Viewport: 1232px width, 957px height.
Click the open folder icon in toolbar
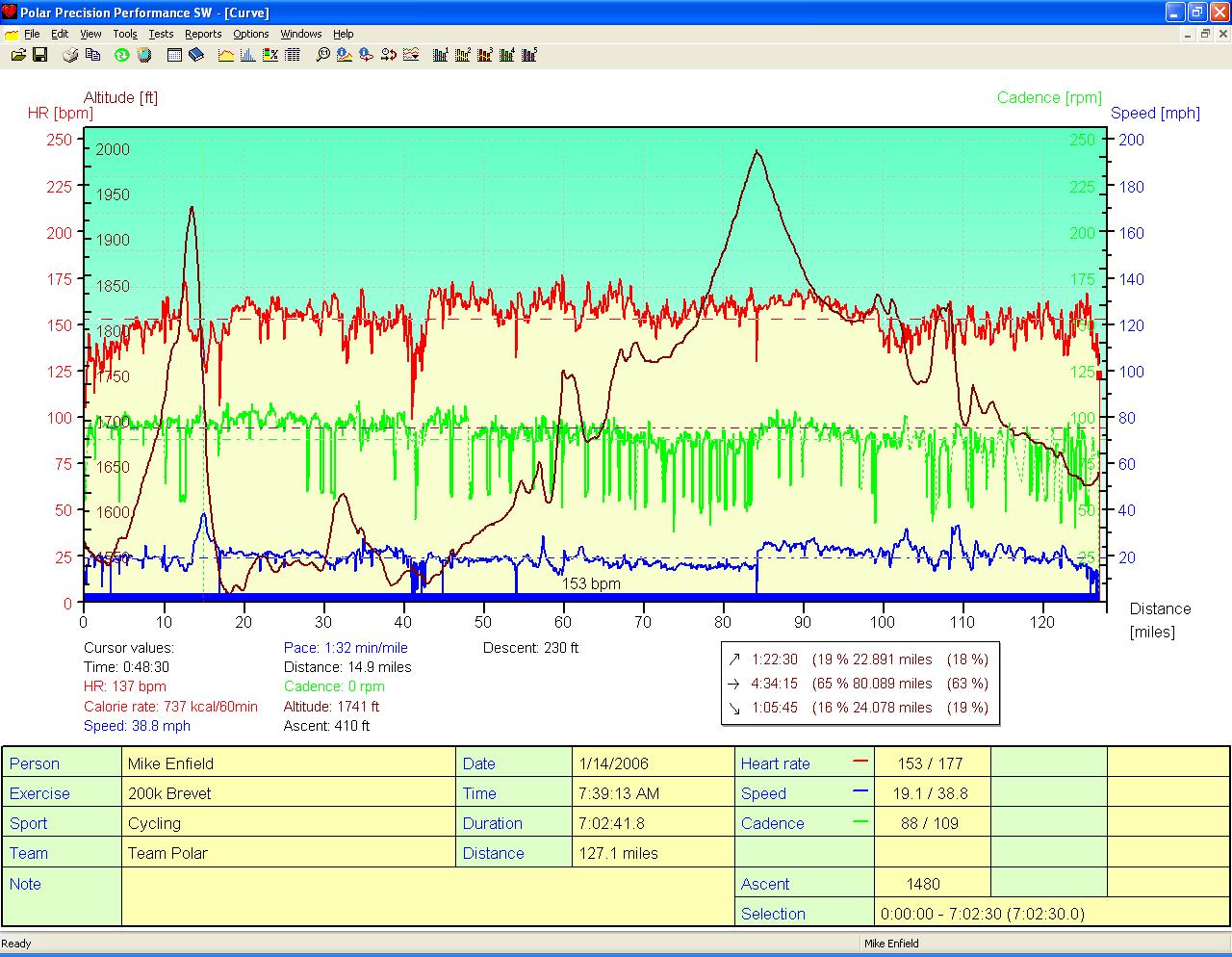(18, 55)
